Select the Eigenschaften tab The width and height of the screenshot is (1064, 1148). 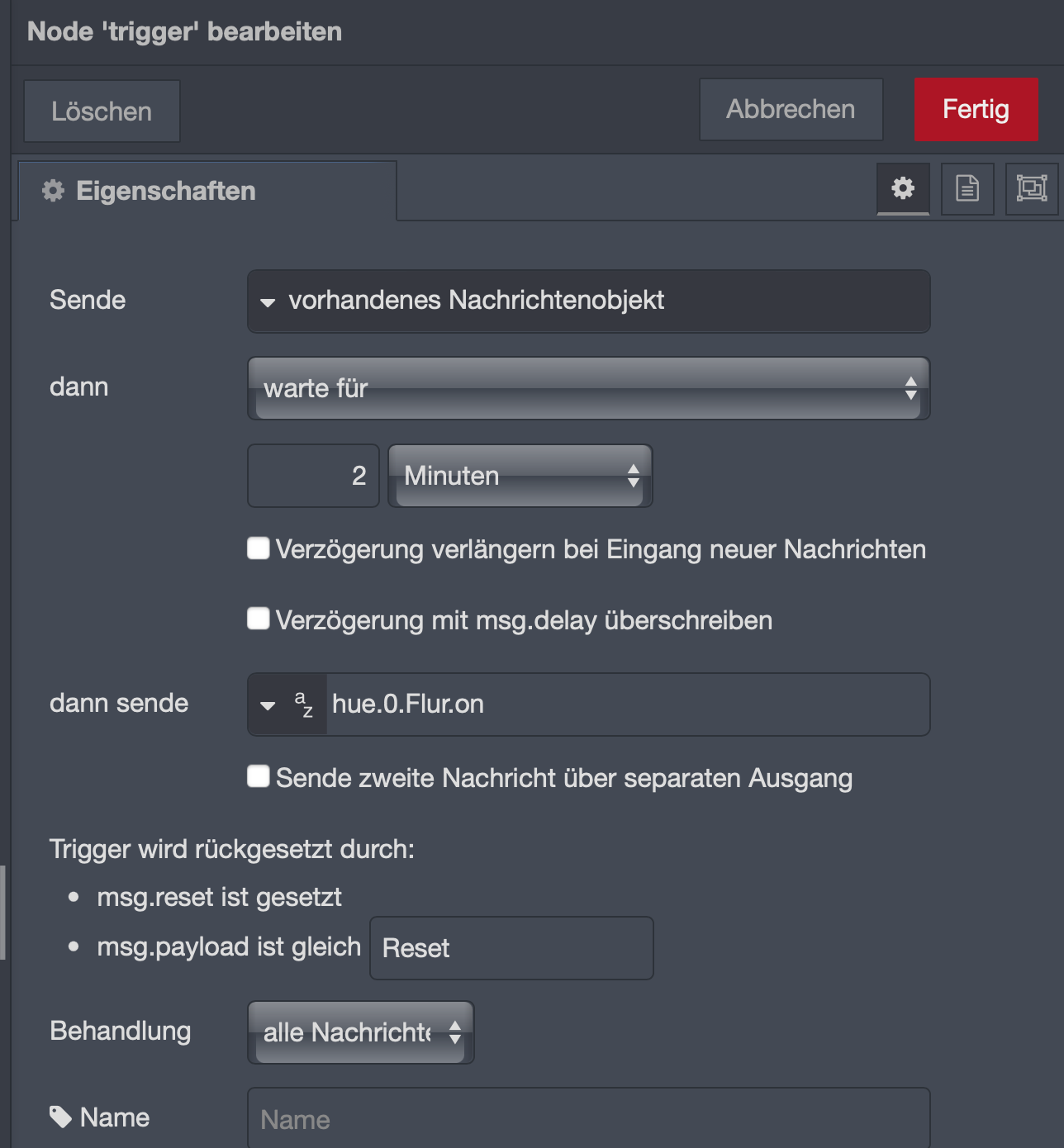tap(207, 191)
